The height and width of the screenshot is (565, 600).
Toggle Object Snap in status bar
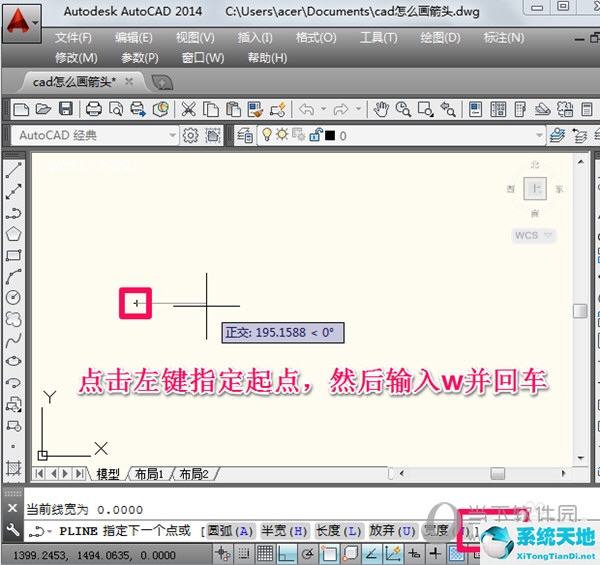(329, 554)
